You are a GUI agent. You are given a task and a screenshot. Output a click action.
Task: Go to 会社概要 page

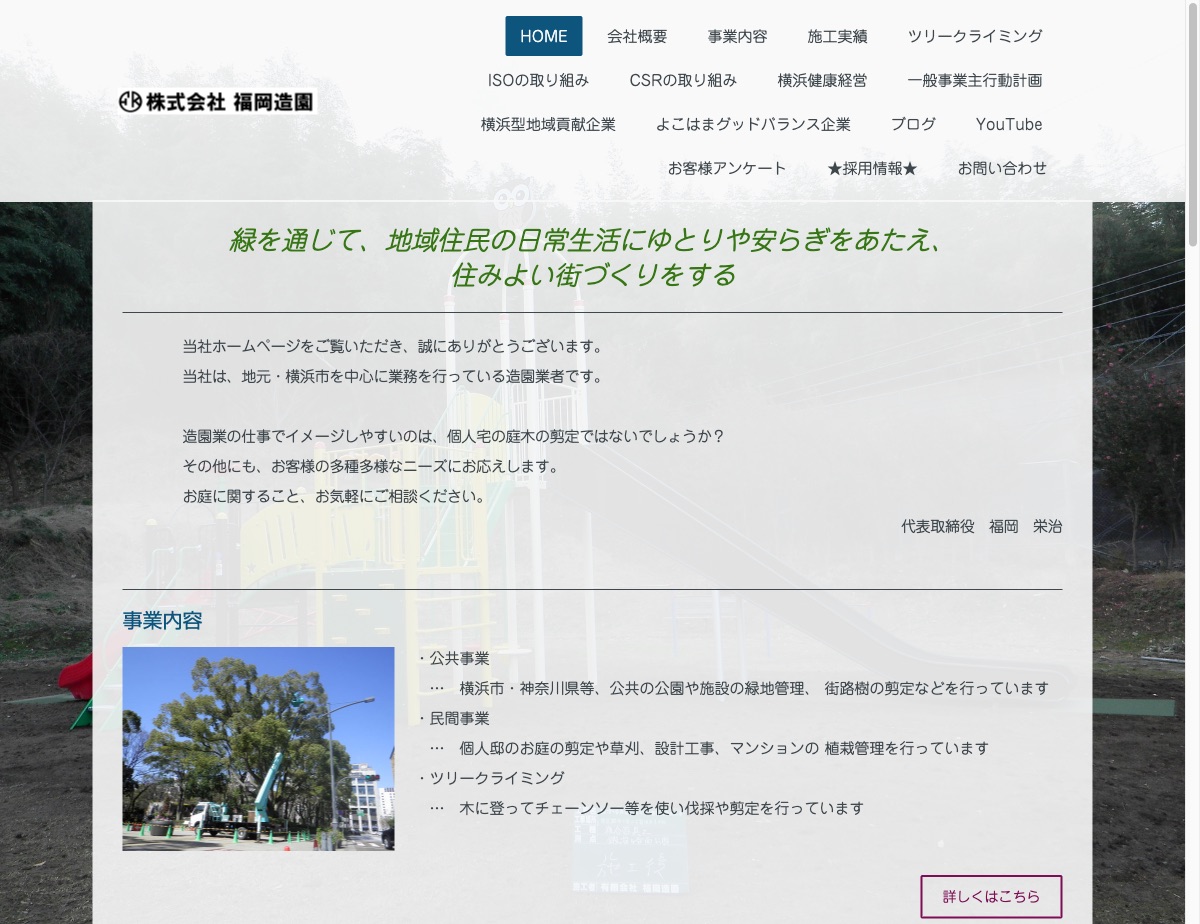click(637, 36)
